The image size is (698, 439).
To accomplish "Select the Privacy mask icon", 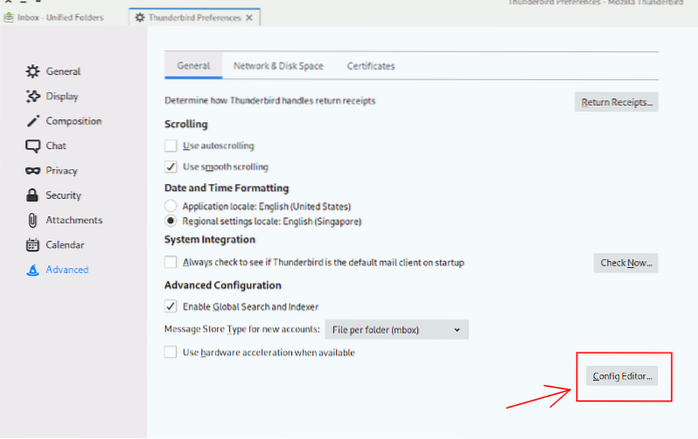I will 33,171.
